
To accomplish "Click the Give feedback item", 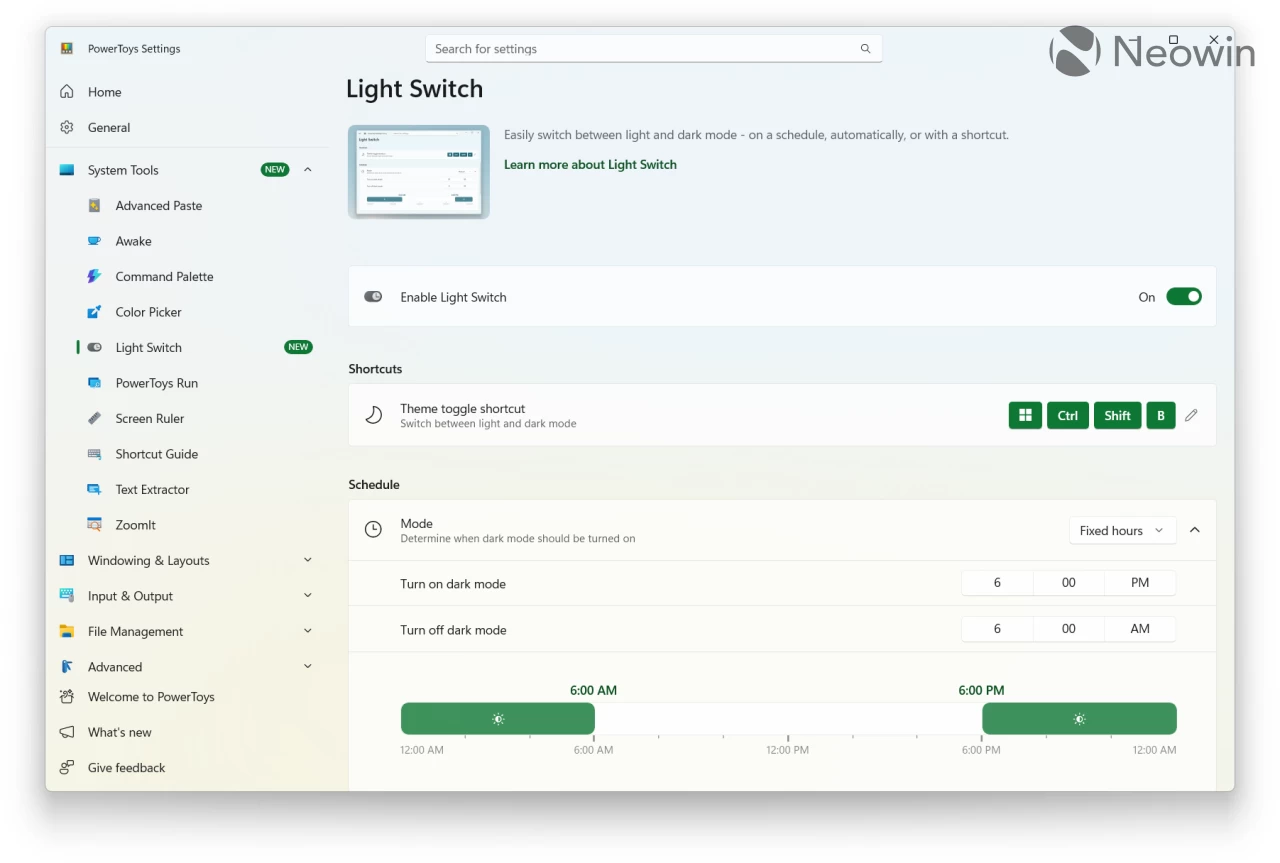I will (x=126, y=768).
